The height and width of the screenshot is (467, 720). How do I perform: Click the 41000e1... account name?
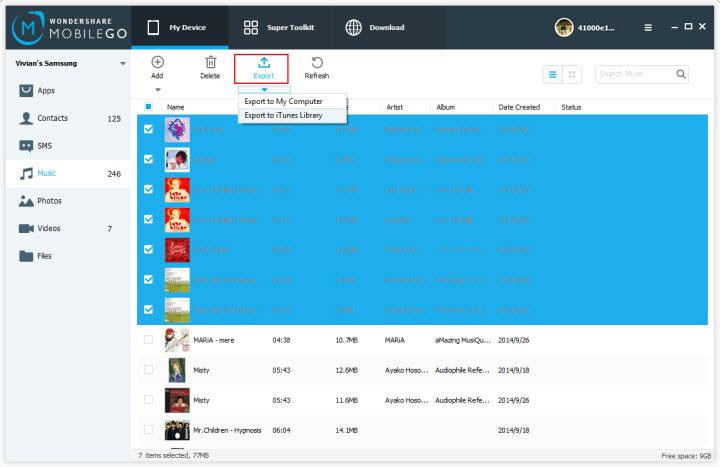pos(596,28)
